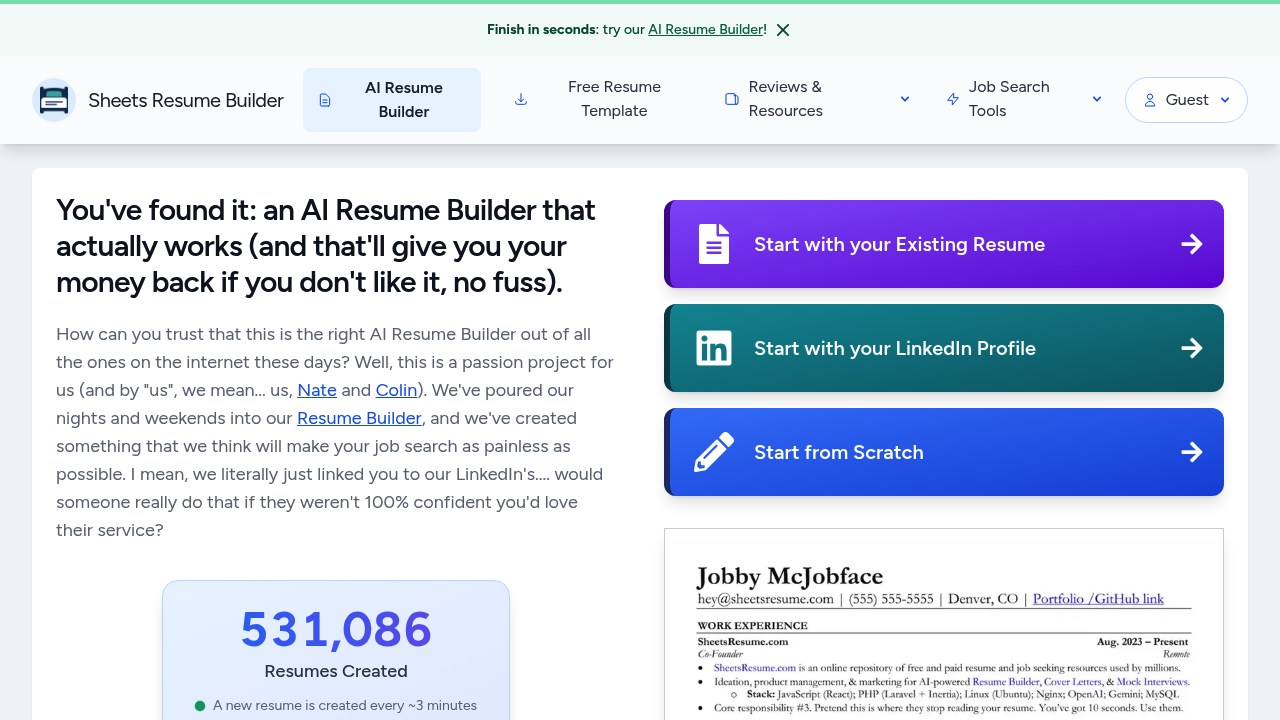This screenshot has width=1280, height=720.
Task: Click the lightning bolt Job Search Tools icon
Action: [953, 99]
